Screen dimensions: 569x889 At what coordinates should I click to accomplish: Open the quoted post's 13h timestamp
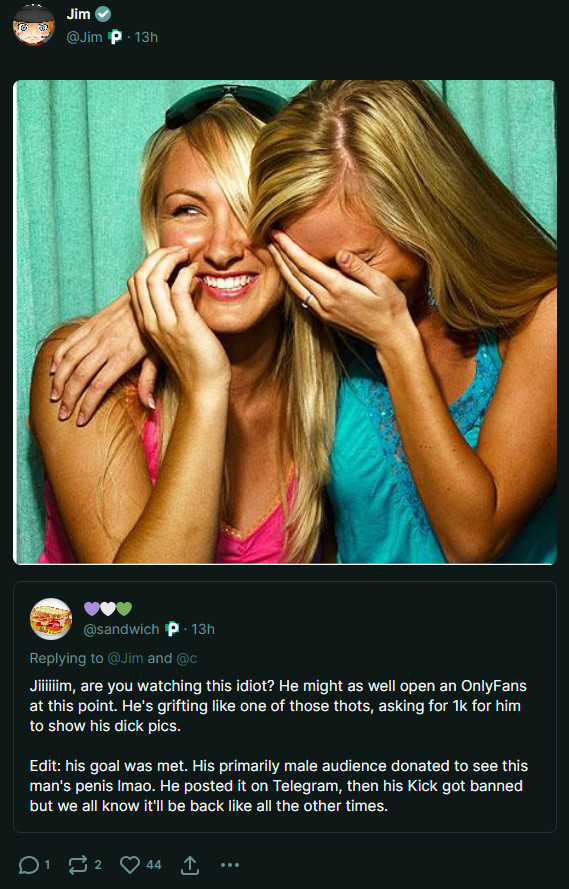tap(203, 629)
